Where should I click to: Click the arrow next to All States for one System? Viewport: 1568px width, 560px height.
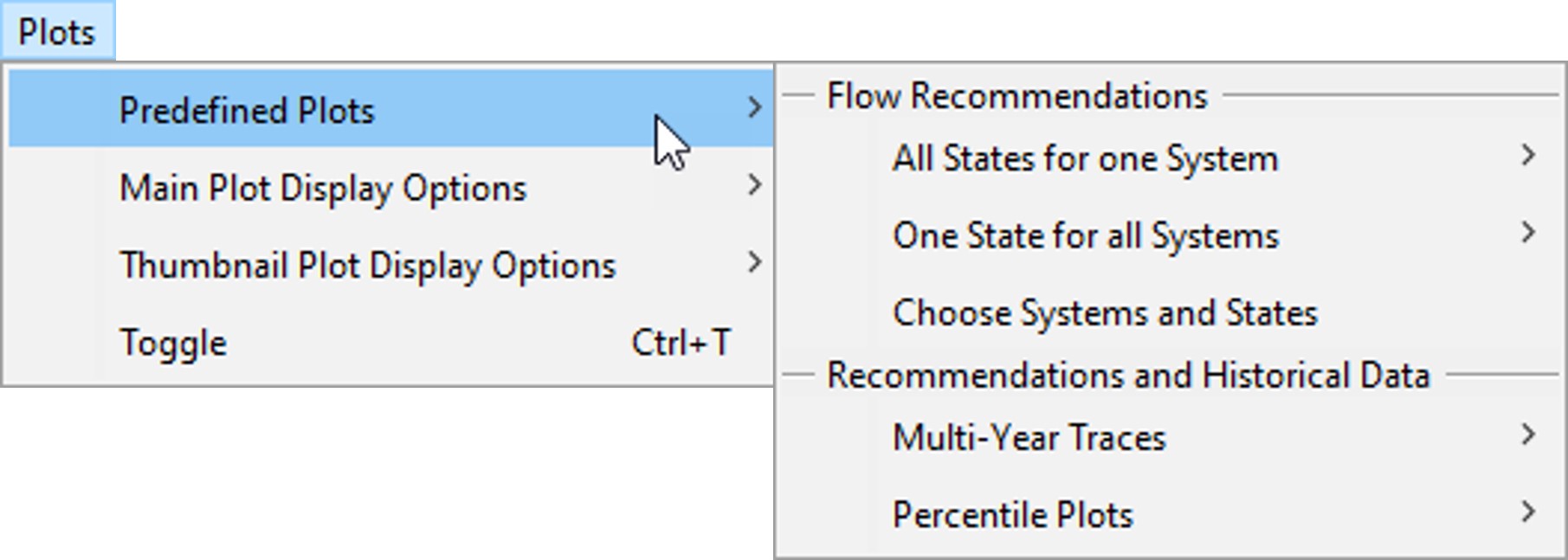point(1528,156)
